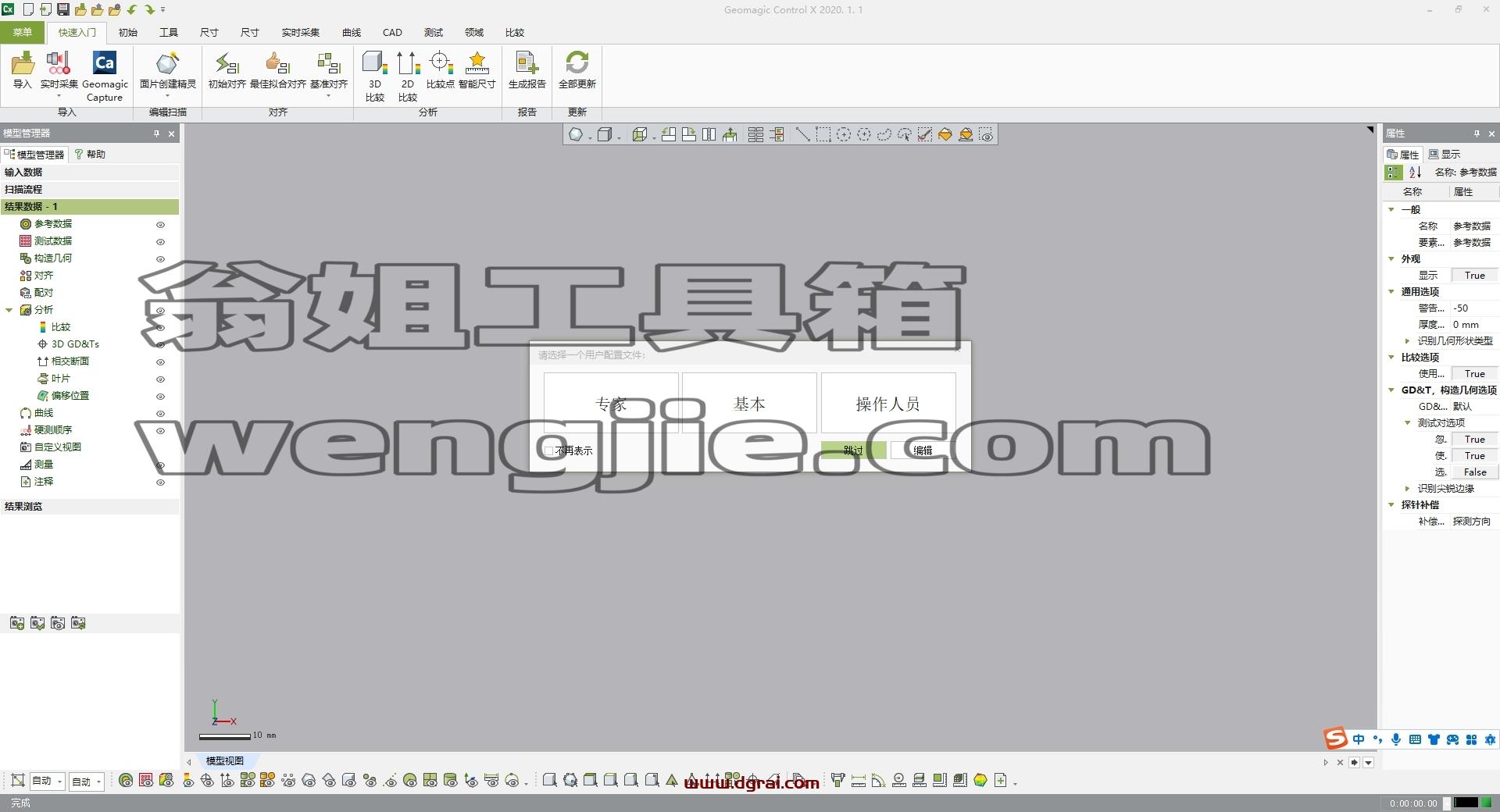1500x812 pixels.
Task: Click the 导入 import icon in ribbon
Action: point(23,70)
